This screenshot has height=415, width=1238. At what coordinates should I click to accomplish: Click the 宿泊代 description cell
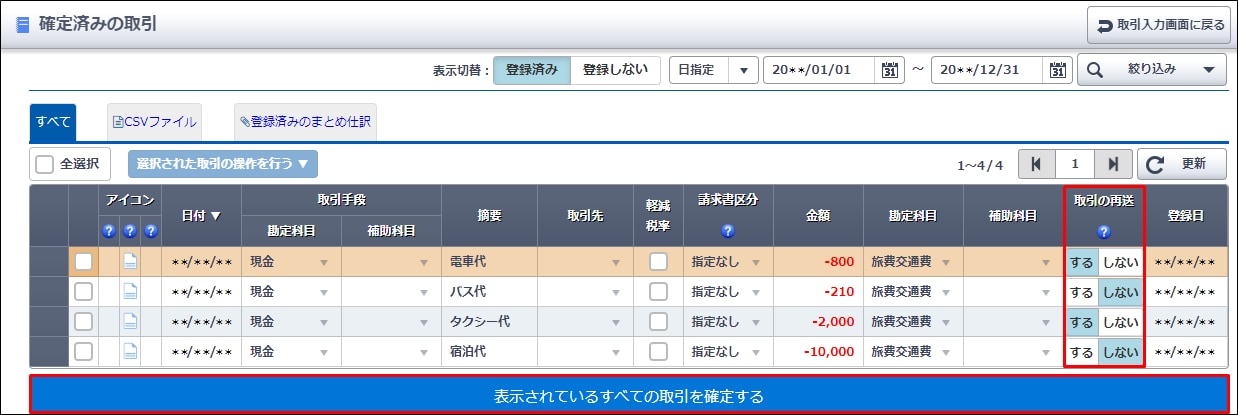point(489,352)
